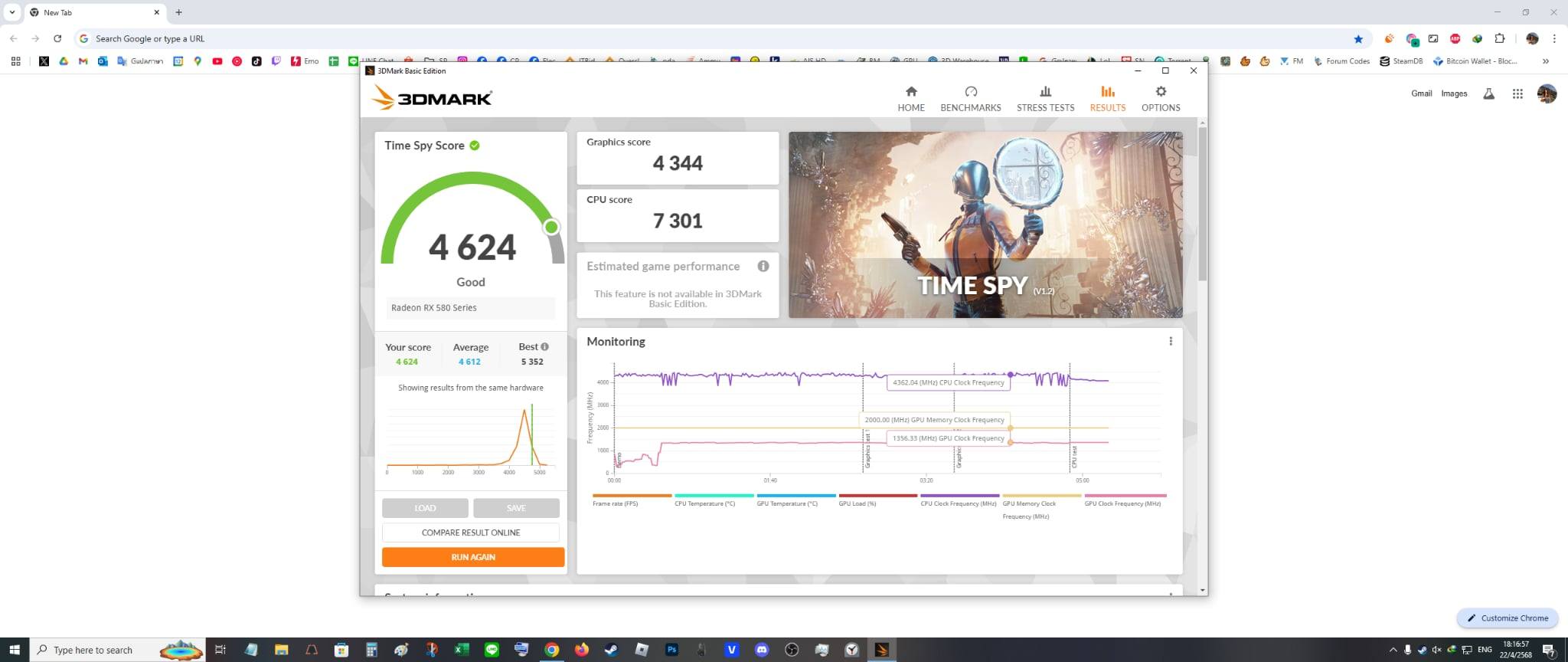Open Discord from the taskbar
1568x662 pixels.
tap(761, 650)
